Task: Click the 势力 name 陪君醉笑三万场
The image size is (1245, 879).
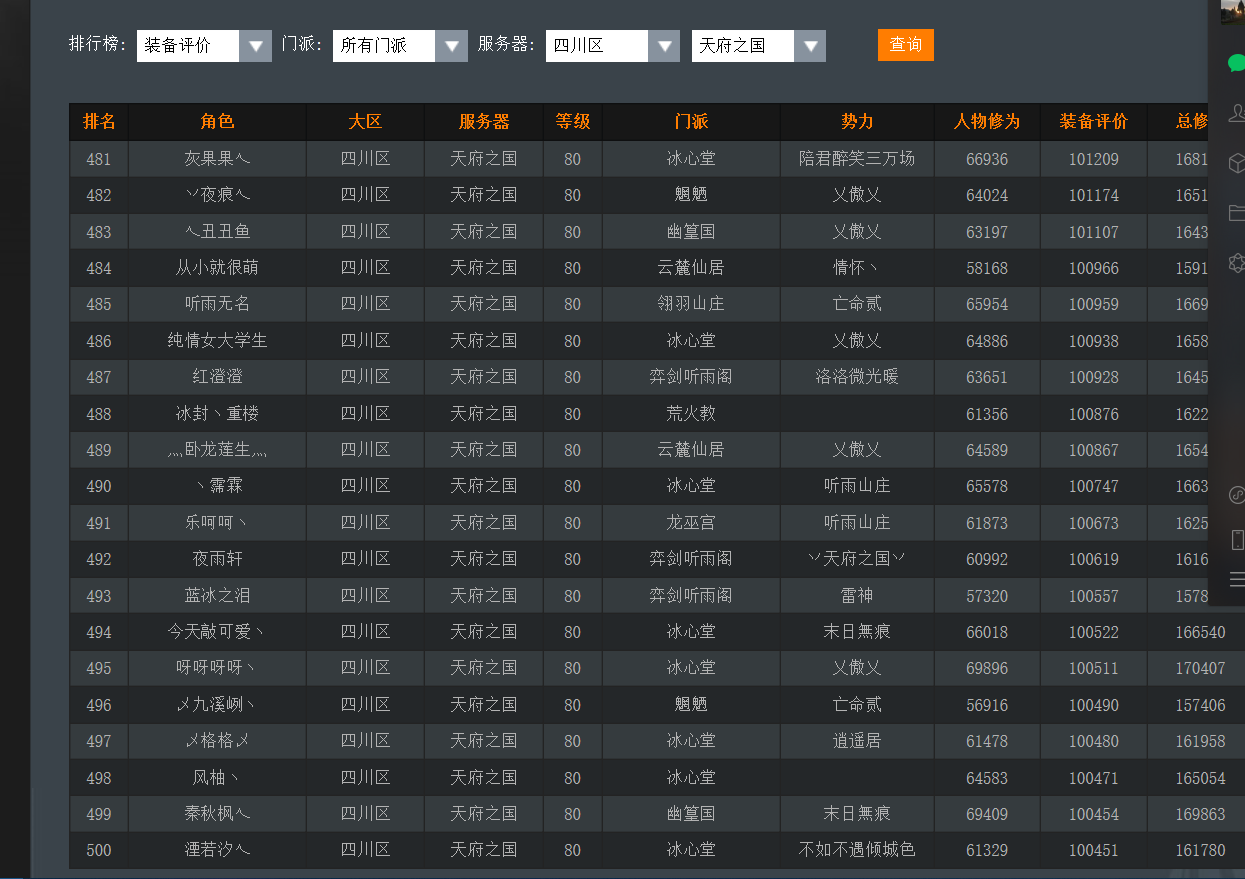Action: click(x=857, y=159)
